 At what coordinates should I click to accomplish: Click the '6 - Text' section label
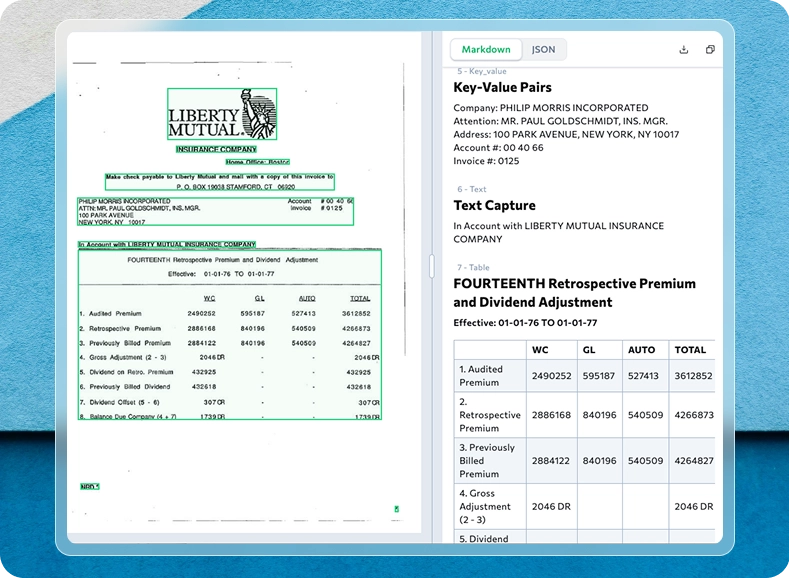point(472,189)
